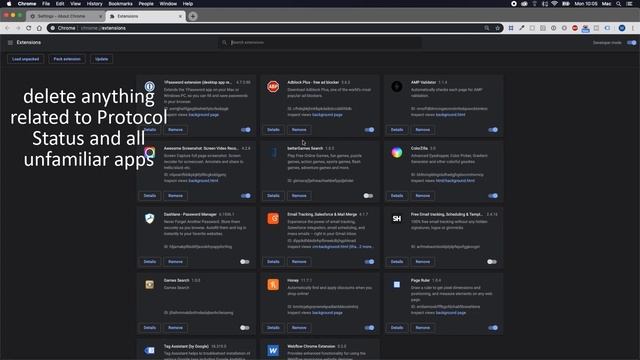Open the People menu
This screenshot has width=640, height=360.
point(146,4)
